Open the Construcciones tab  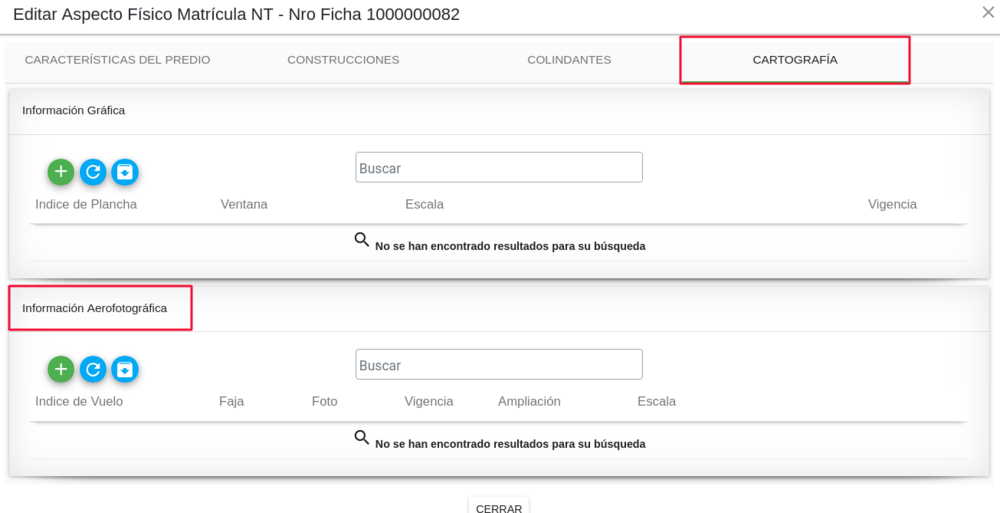click(343, 60)
